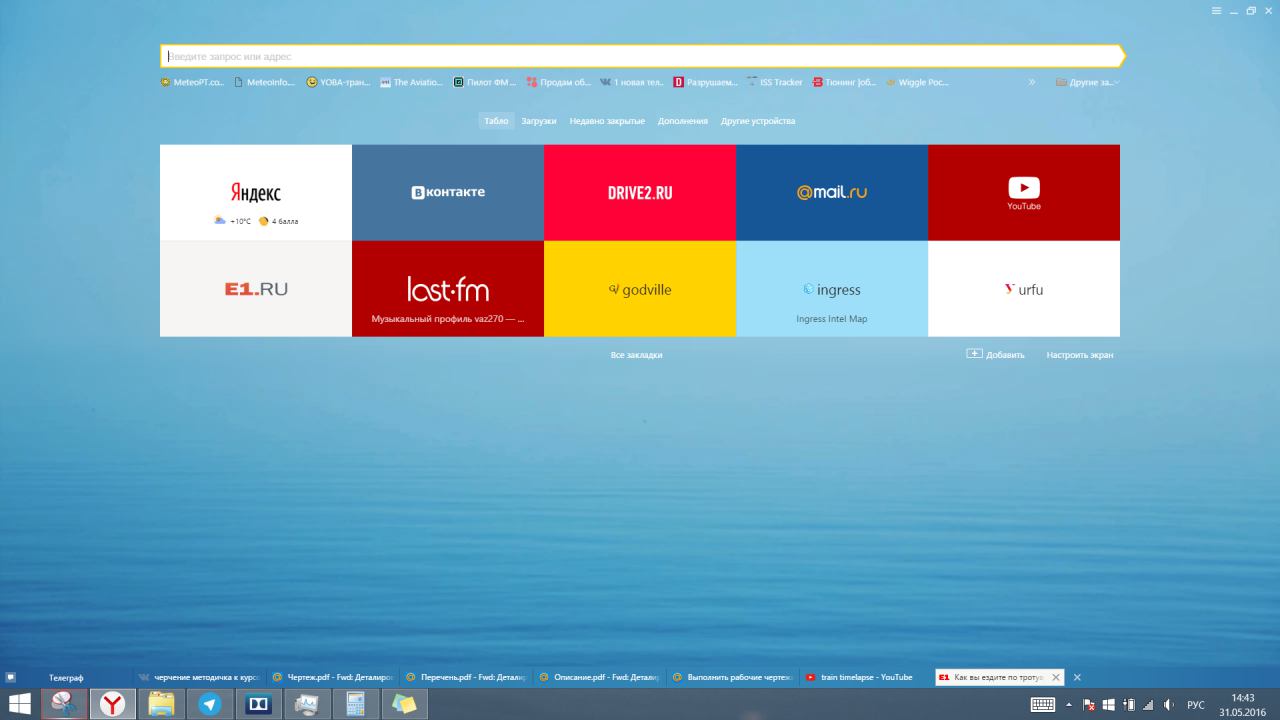Open Telegram from the taskbar

click(210, 704)
